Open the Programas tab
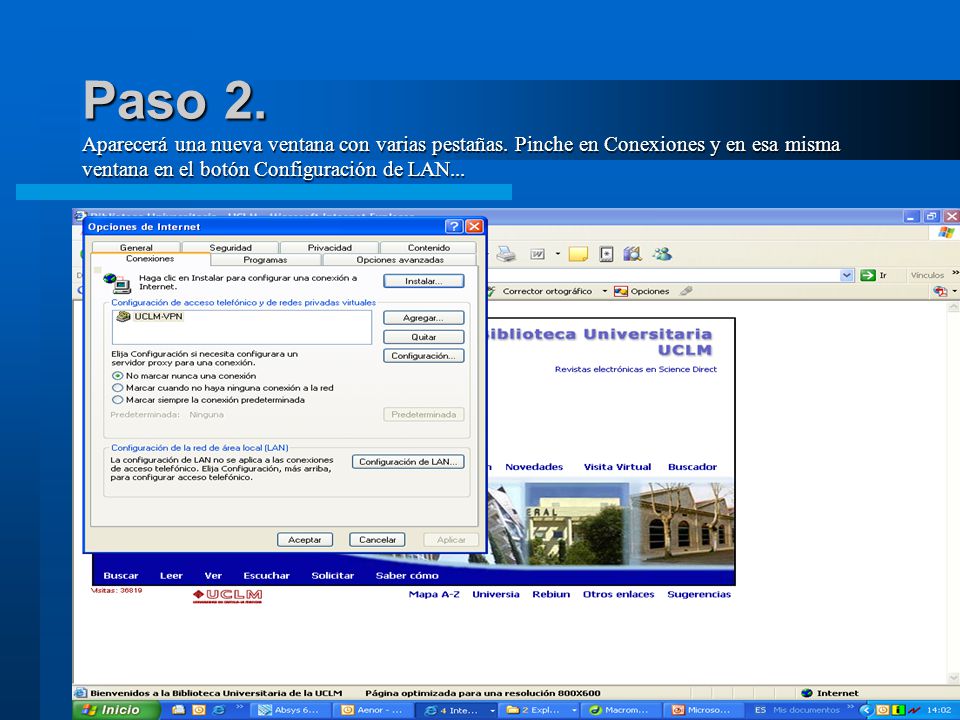The width and height of the screenshot is (960, 720). pos(265,260)
